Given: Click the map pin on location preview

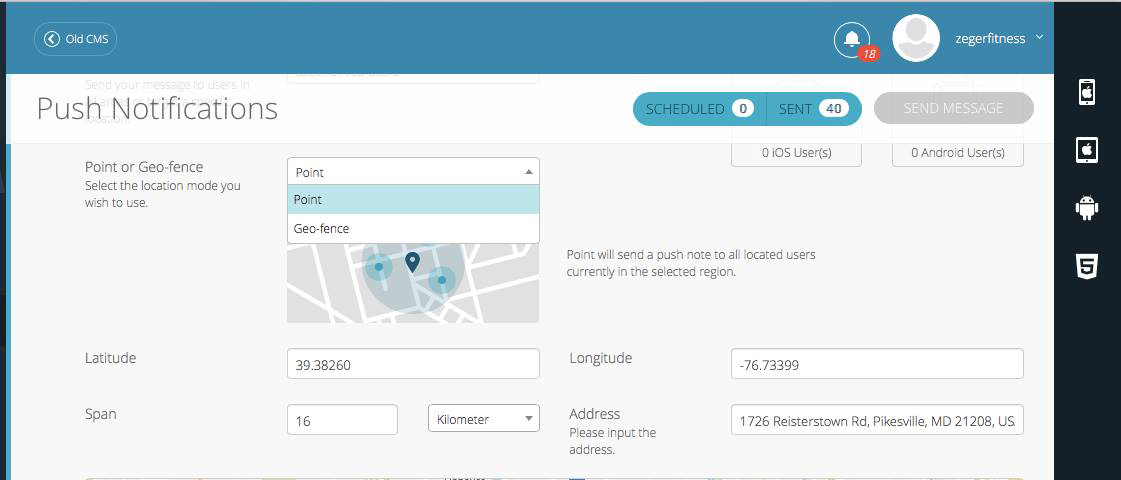Looking at the screenshot, I should click(412, 262).
